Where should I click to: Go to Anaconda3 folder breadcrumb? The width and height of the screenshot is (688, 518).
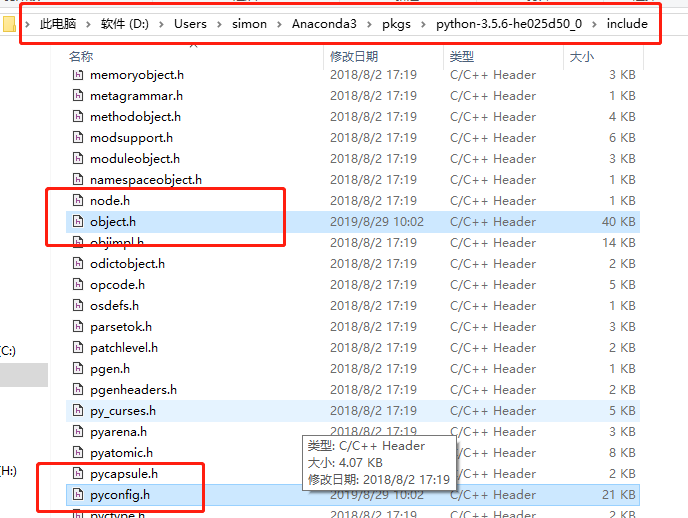pyautogui.click(x=324, y=24)
